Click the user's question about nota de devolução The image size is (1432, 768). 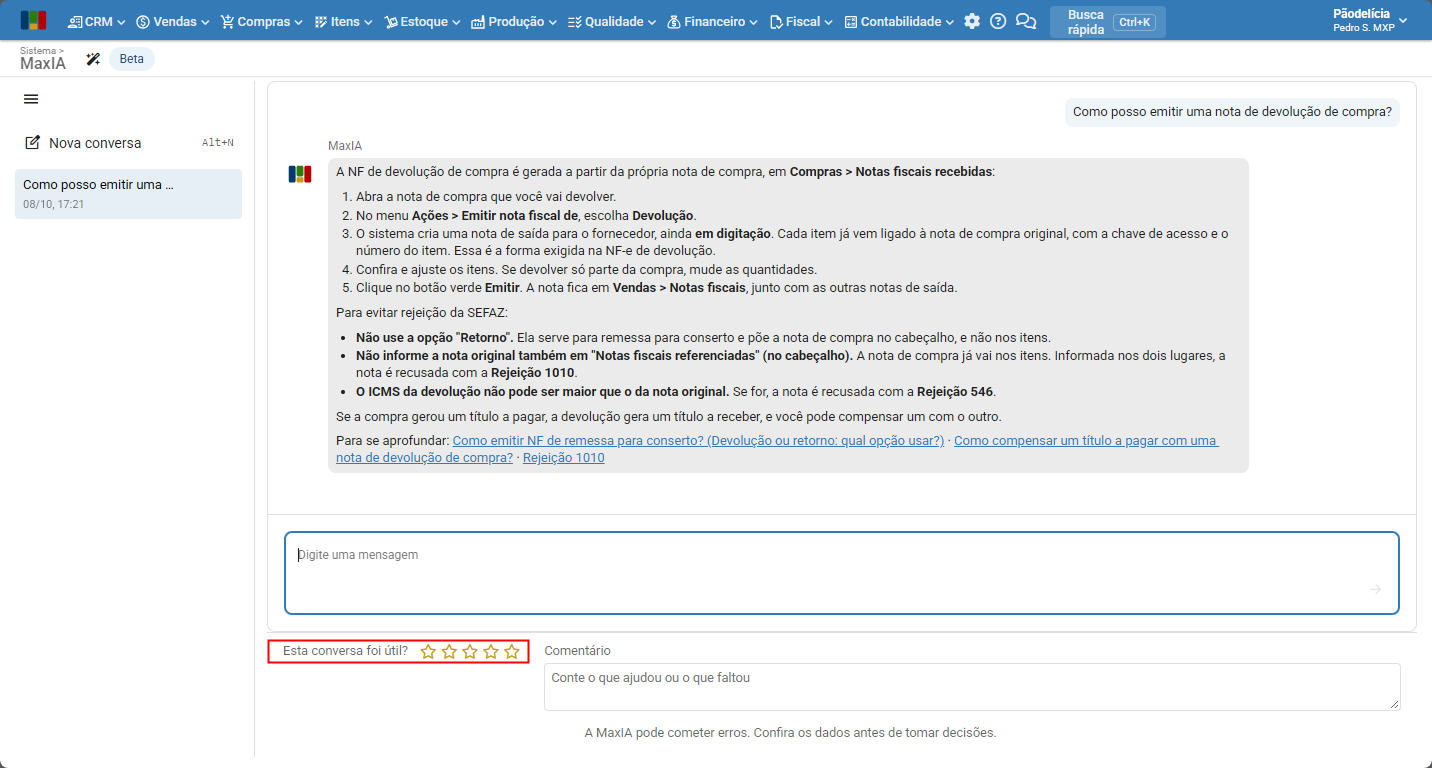[1232, 112]
